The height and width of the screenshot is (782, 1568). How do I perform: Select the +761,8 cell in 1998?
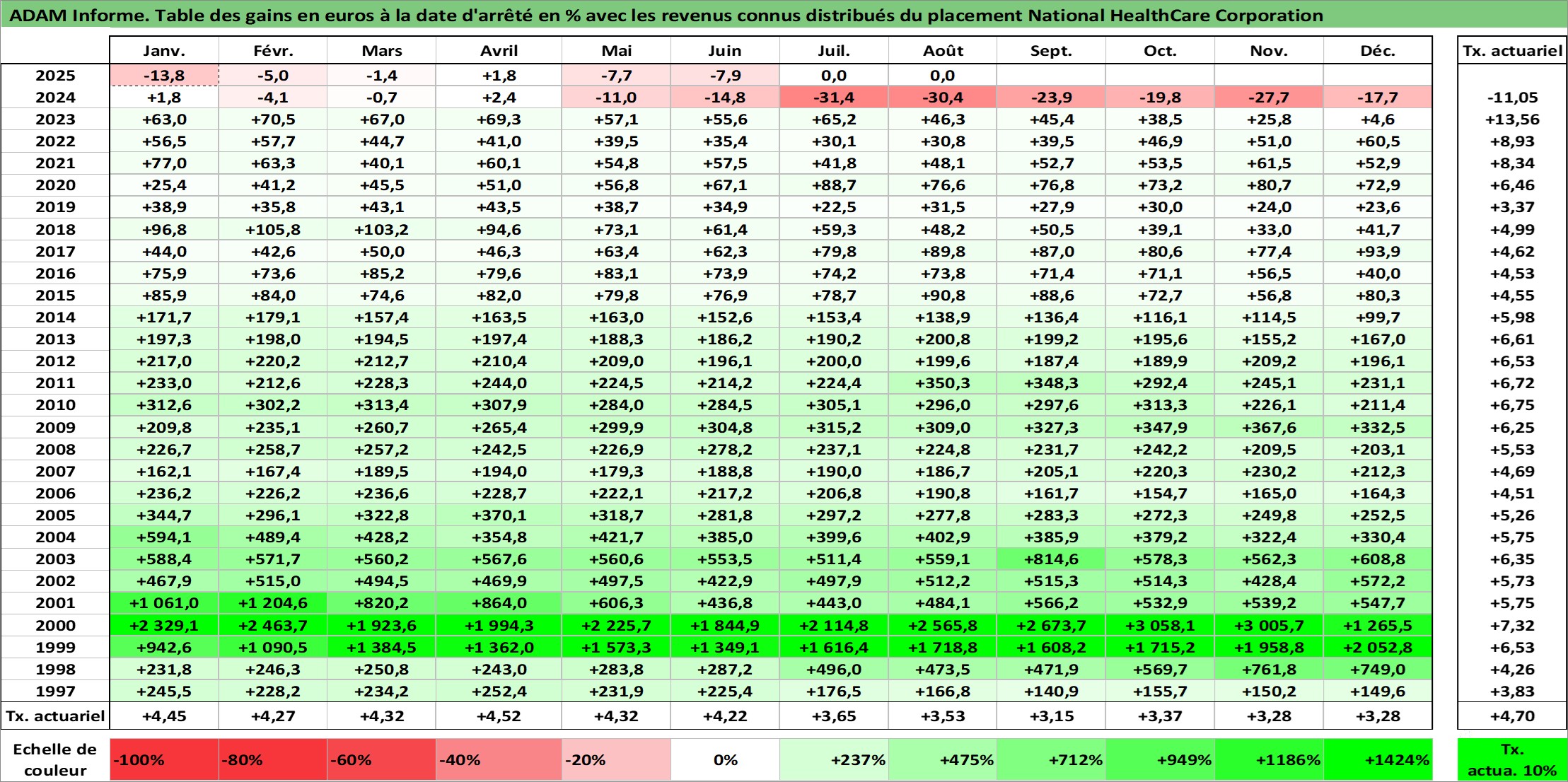pos(1269,669)
